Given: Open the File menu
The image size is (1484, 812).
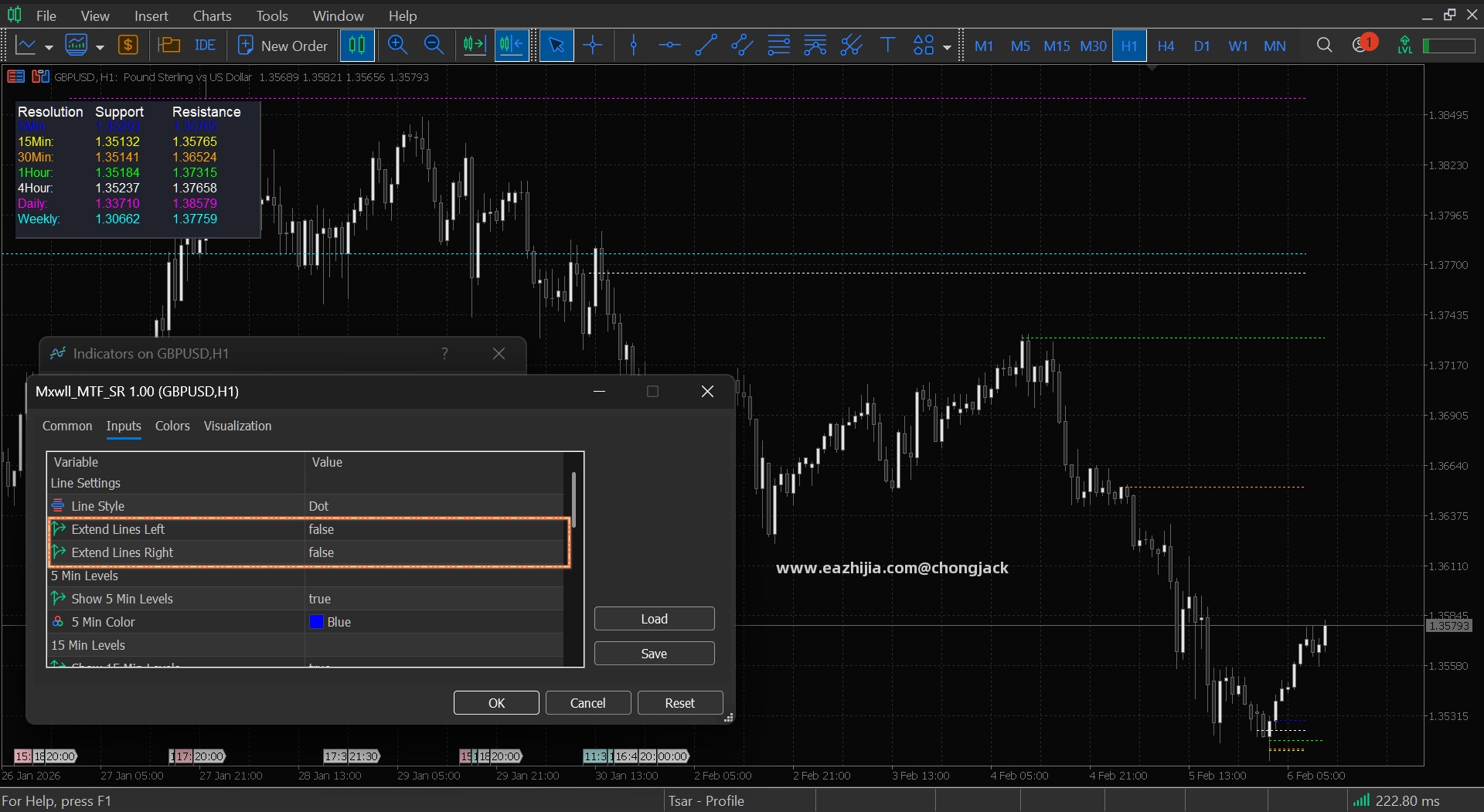Looking at the screenshot, I should click(46, 15).
